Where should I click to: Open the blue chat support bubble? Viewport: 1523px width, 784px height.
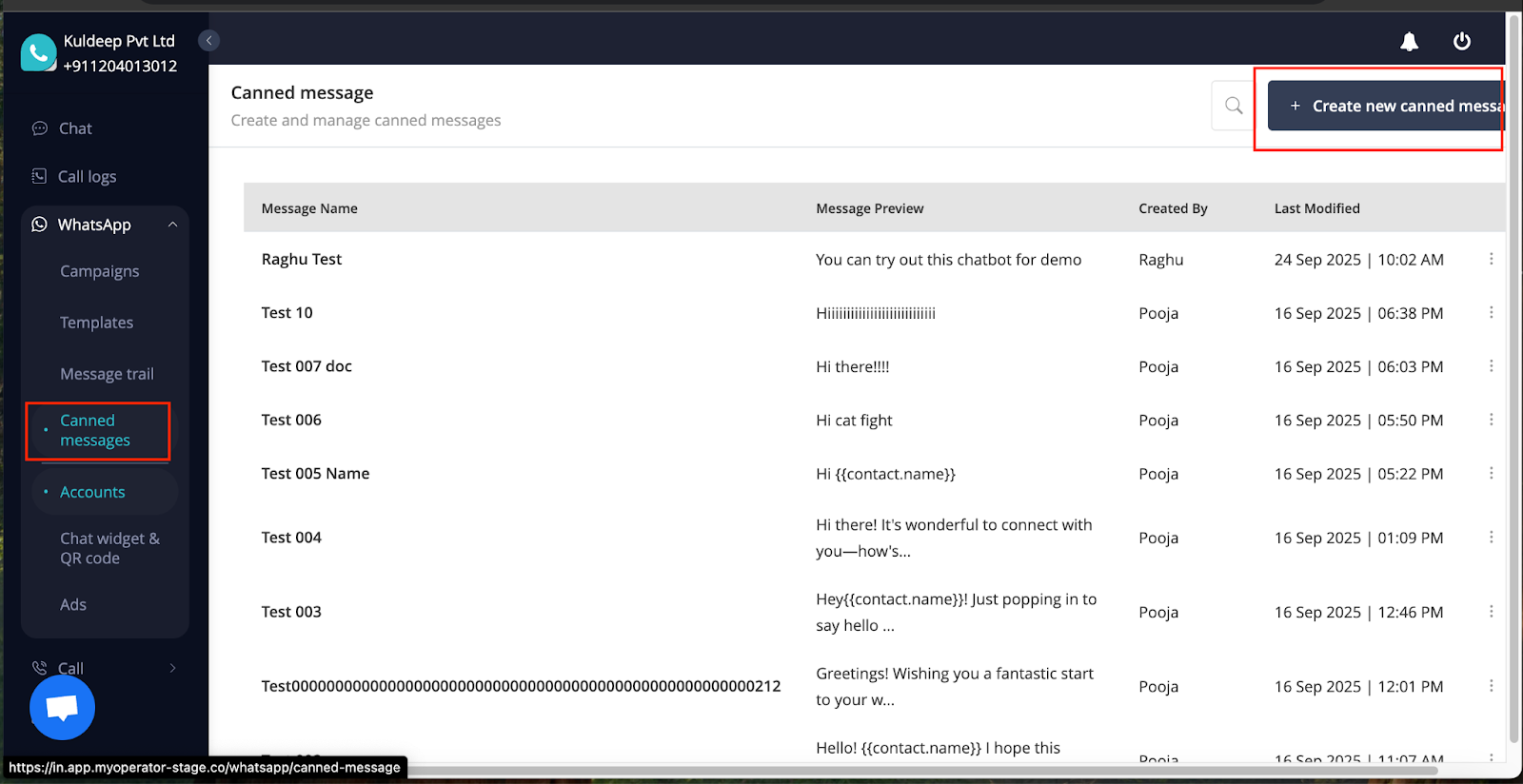pyautogui.click(x=62, y=707)
